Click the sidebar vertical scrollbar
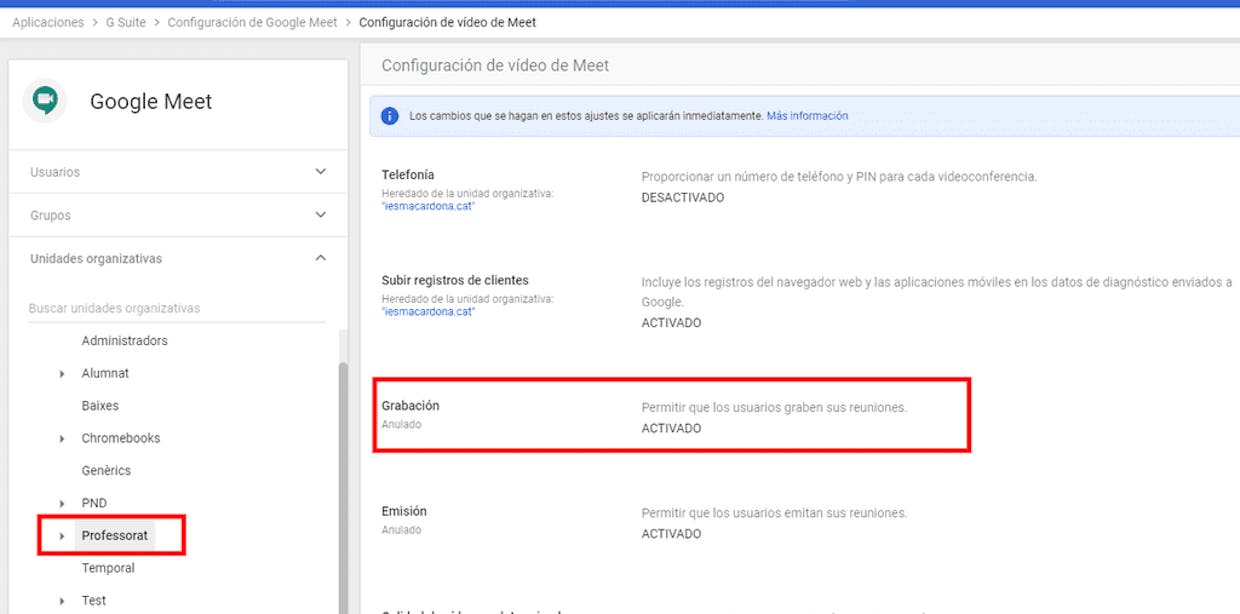 pos(344,487)
